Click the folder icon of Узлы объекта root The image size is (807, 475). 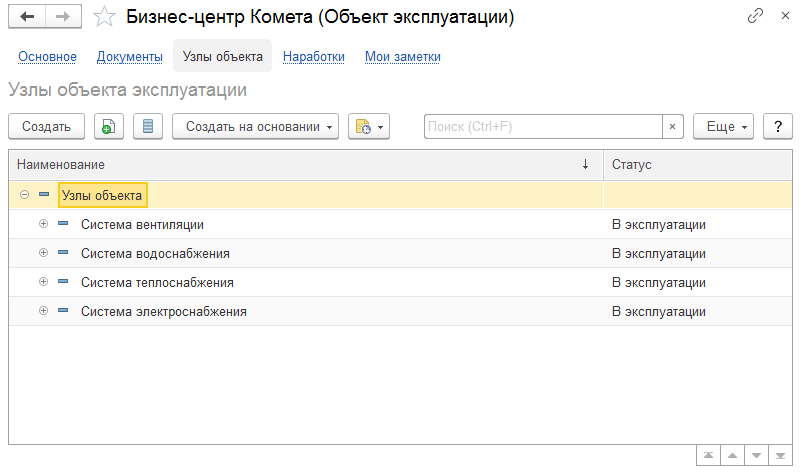(44, 195)
